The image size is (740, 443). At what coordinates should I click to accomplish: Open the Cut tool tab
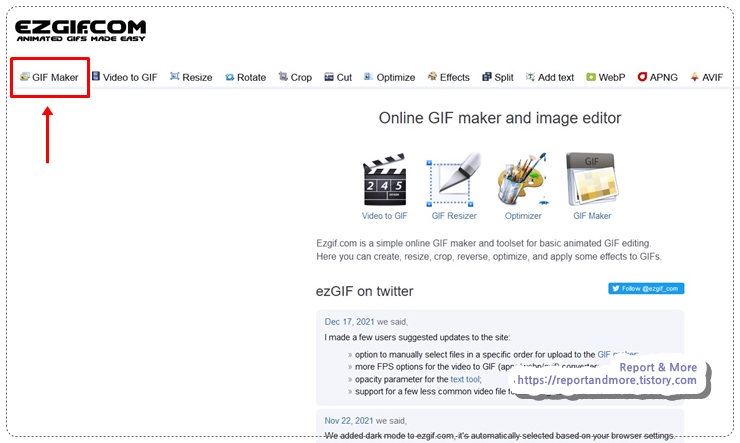click(338, 77)
